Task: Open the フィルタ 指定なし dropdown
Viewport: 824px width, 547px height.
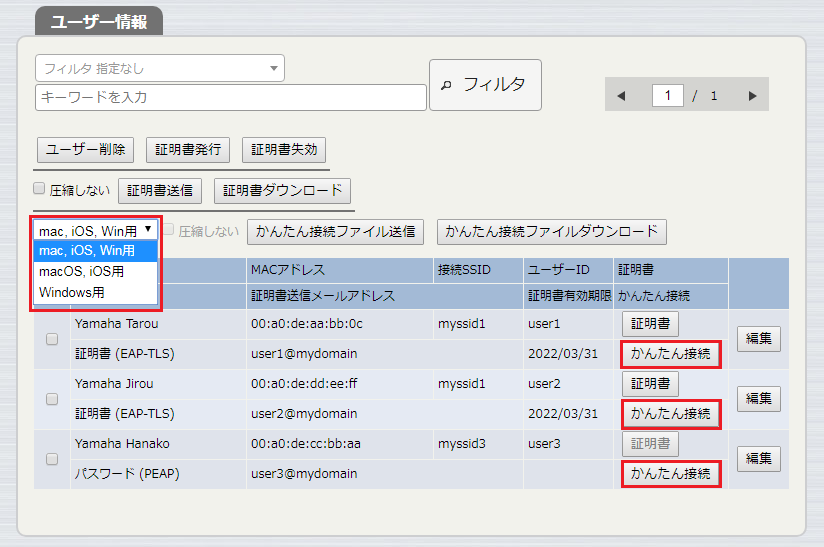Action: [160, 68]
